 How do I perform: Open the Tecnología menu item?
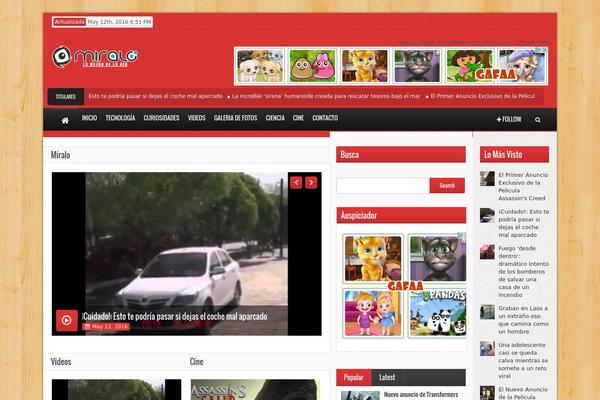tap(120, 118)
